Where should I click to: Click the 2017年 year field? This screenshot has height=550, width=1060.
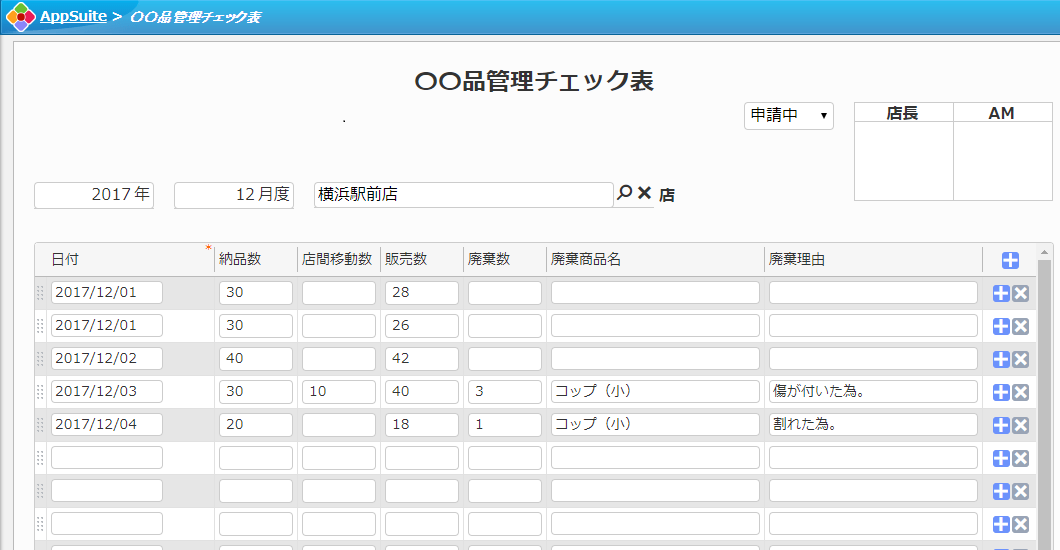[94, 195]
